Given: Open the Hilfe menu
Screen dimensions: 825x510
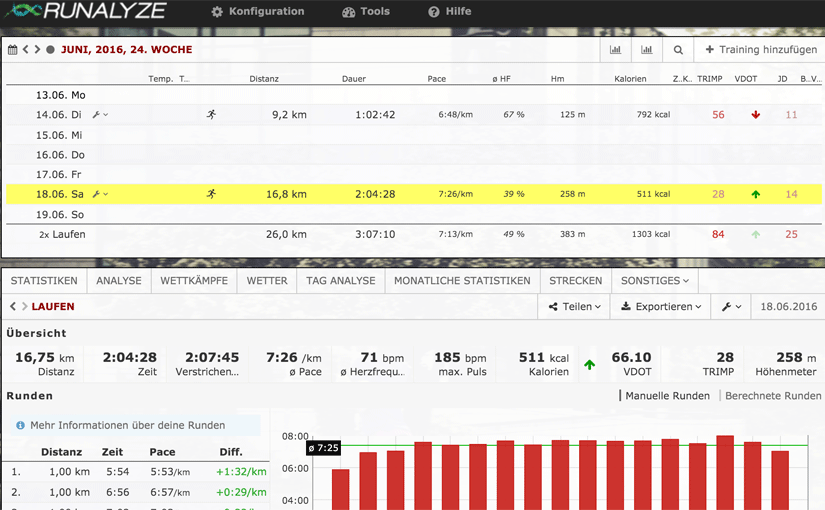Looking at the screenshot, I should click(x=449, y=12).
